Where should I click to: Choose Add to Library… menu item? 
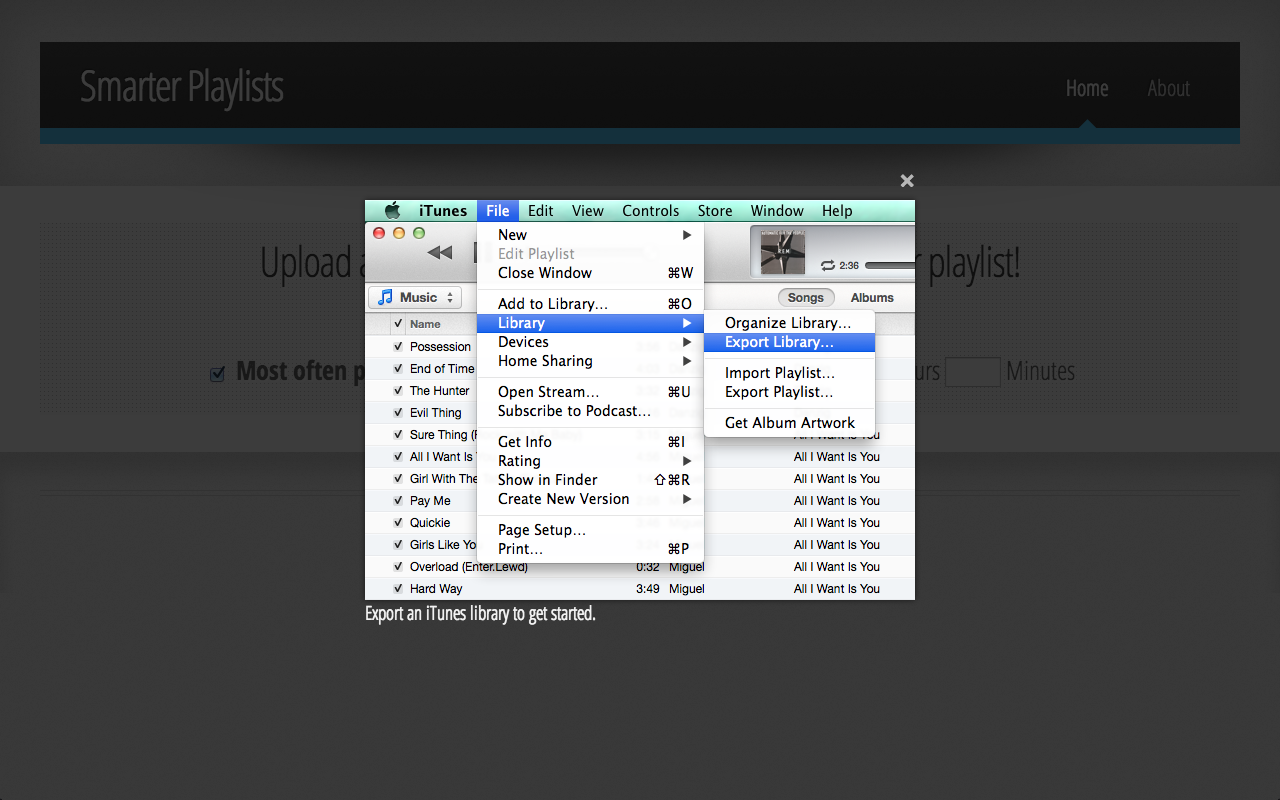(x=591, y=304)
